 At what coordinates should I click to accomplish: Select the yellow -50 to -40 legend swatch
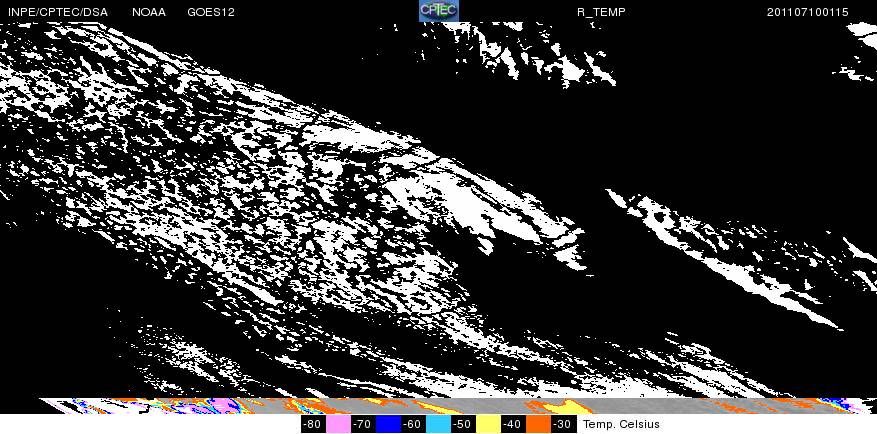click(488, 424)
